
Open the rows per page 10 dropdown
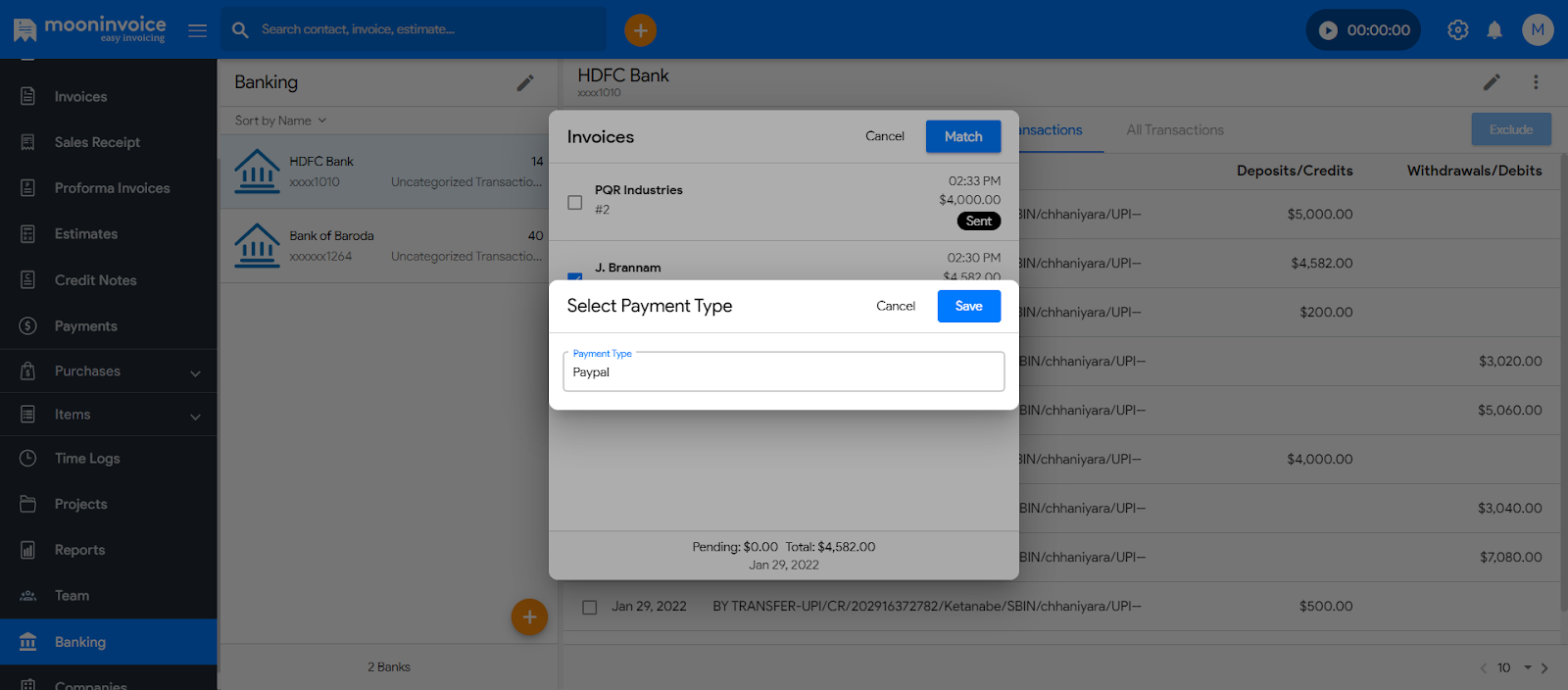1514,667
